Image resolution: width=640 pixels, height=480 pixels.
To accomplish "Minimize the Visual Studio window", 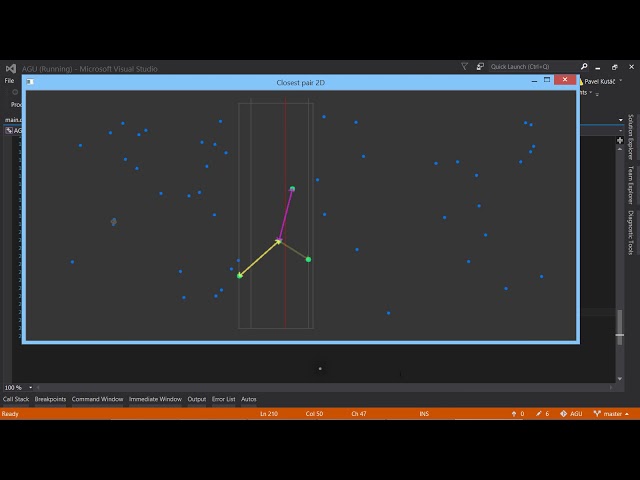I will [x=598, y=67].
